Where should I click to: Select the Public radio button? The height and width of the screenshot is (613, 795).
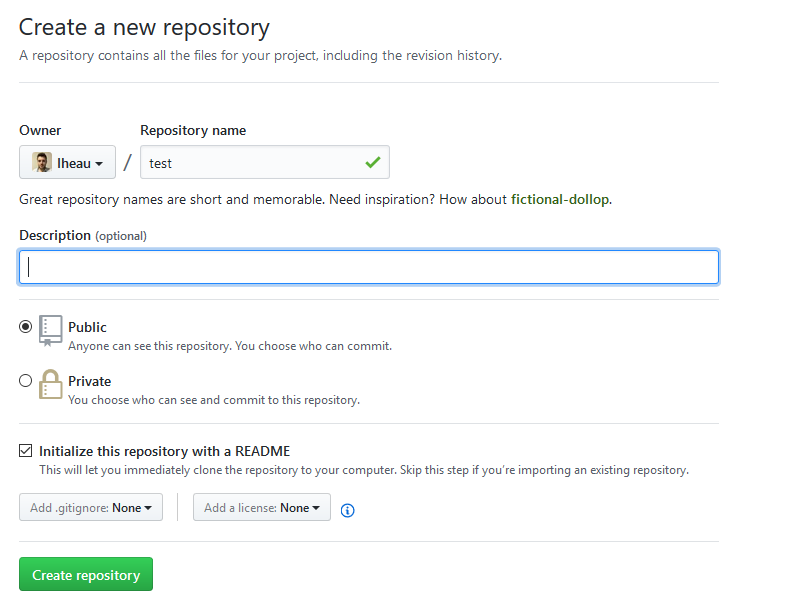pos(26,327)
